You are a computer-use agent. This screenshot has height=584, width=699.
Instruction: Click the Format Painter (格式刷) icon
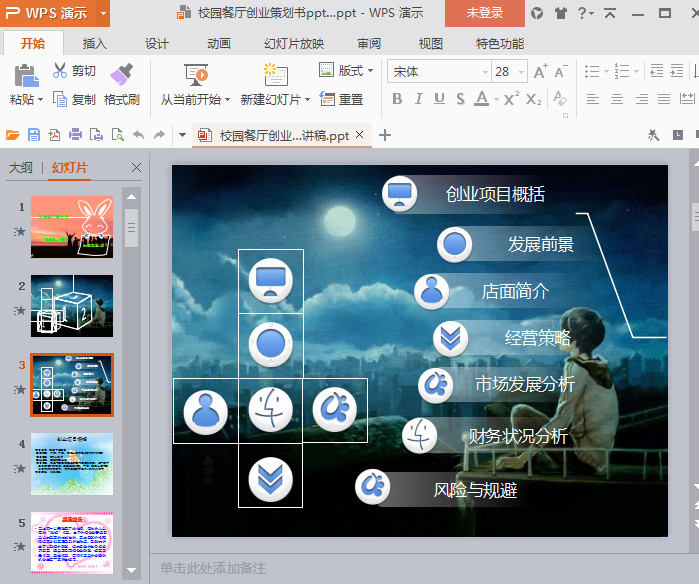pos(121,75)
